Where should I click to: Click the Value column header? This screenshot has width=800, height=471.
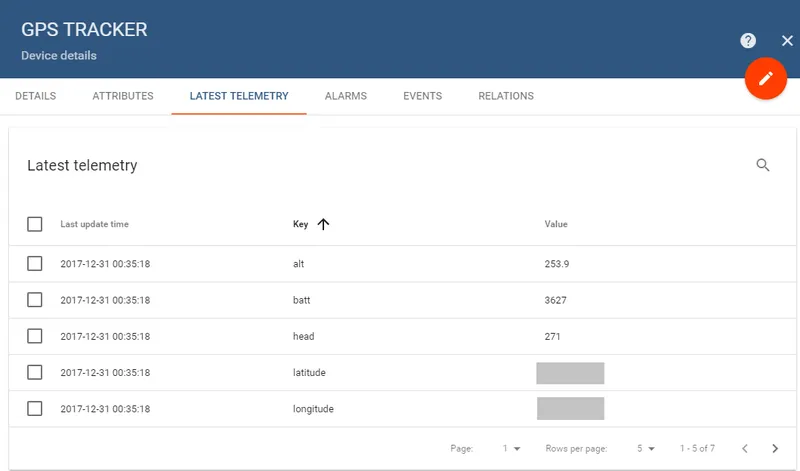(x=556, y=224)
